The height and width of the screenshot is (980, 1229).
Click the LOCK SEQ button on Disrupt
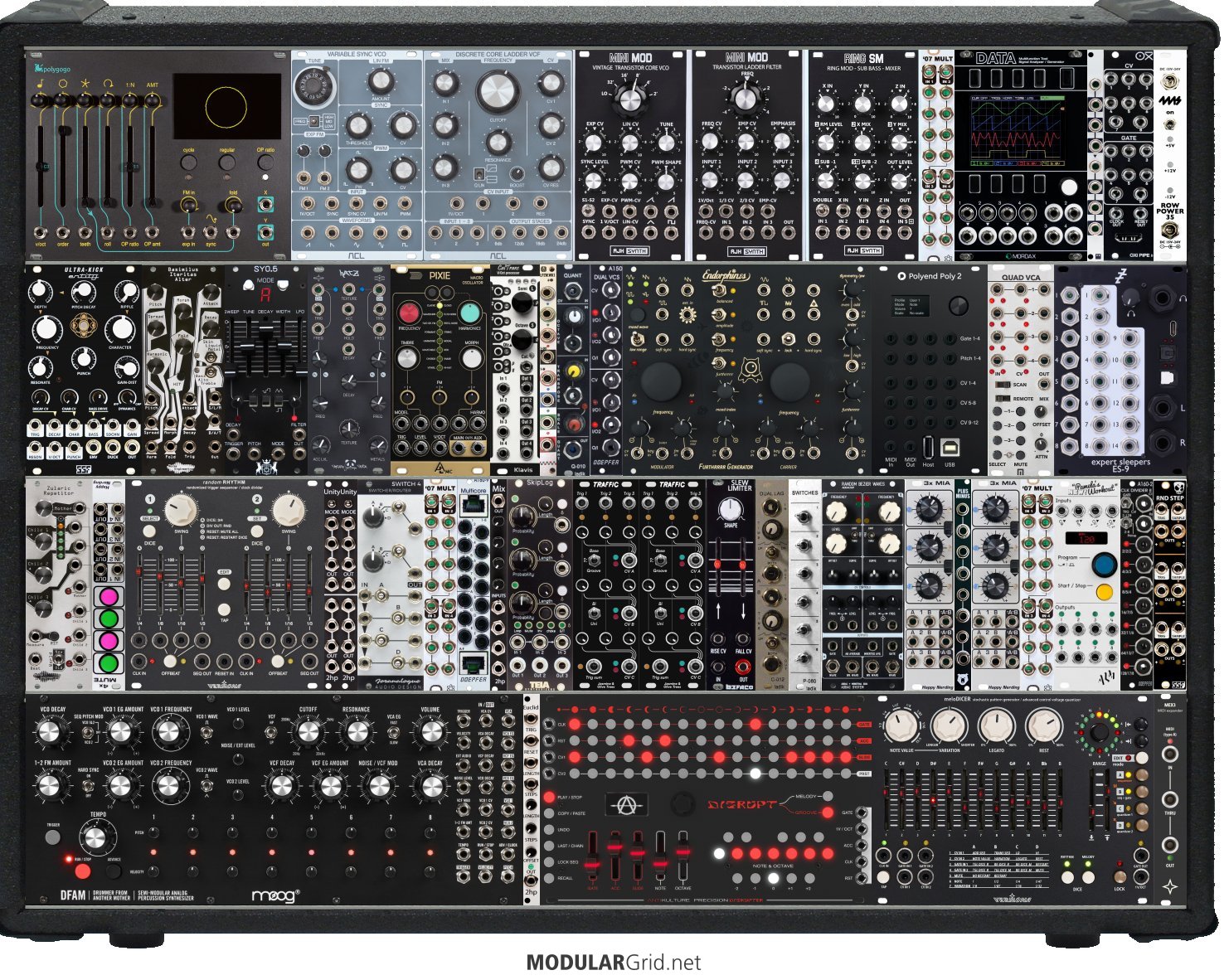(x=550, y=861)
